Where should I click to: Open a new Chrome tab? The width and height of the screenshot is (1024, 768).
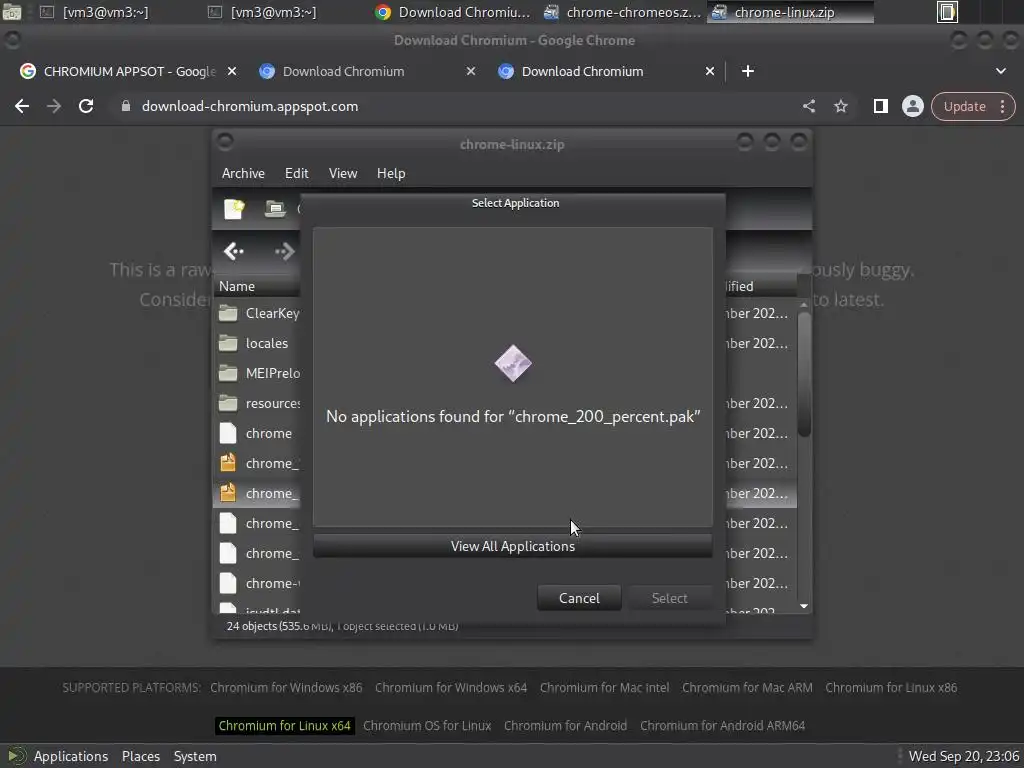click(x=748, y=71)
